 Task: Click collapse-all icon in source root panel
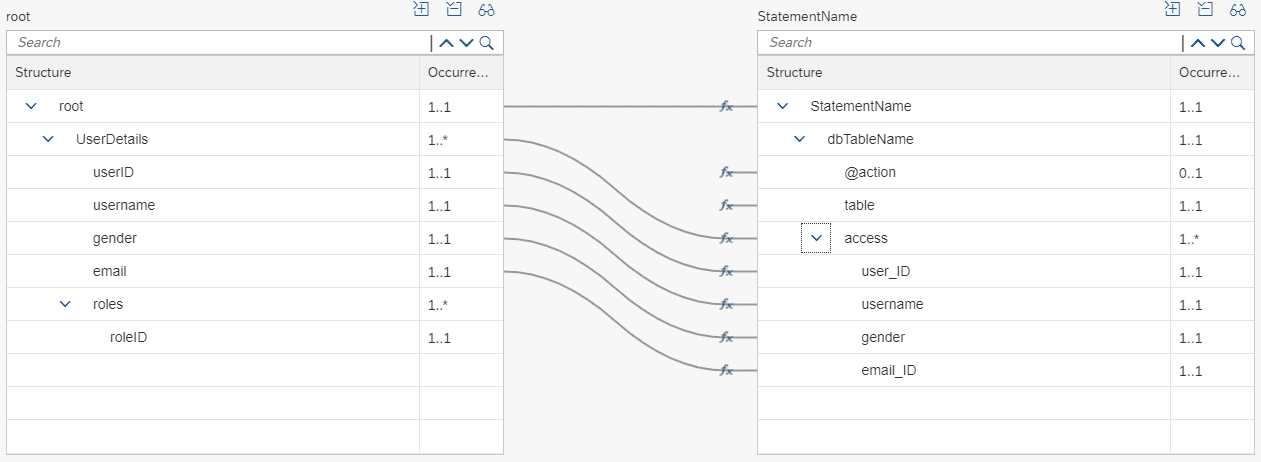pyautogui.click(x=454, y=9)
